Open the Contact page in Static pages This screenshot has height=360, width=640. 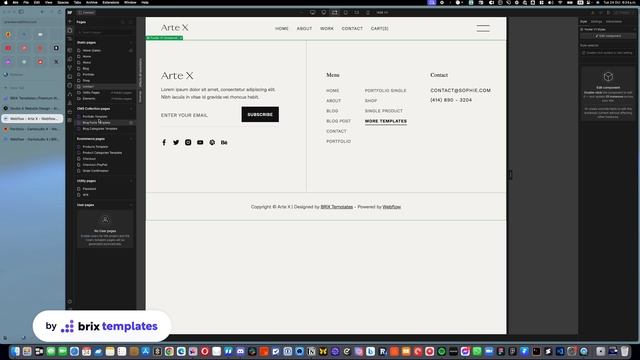[x=105, y=87]
